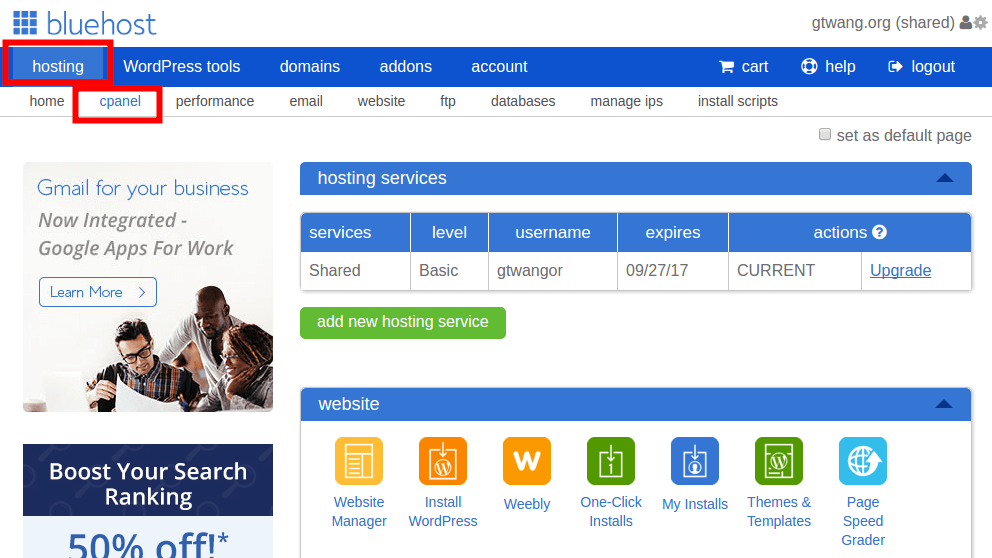Switch to the install scripts sub-tab
This screenshot has width=992, height=558.
pos(738,101)
